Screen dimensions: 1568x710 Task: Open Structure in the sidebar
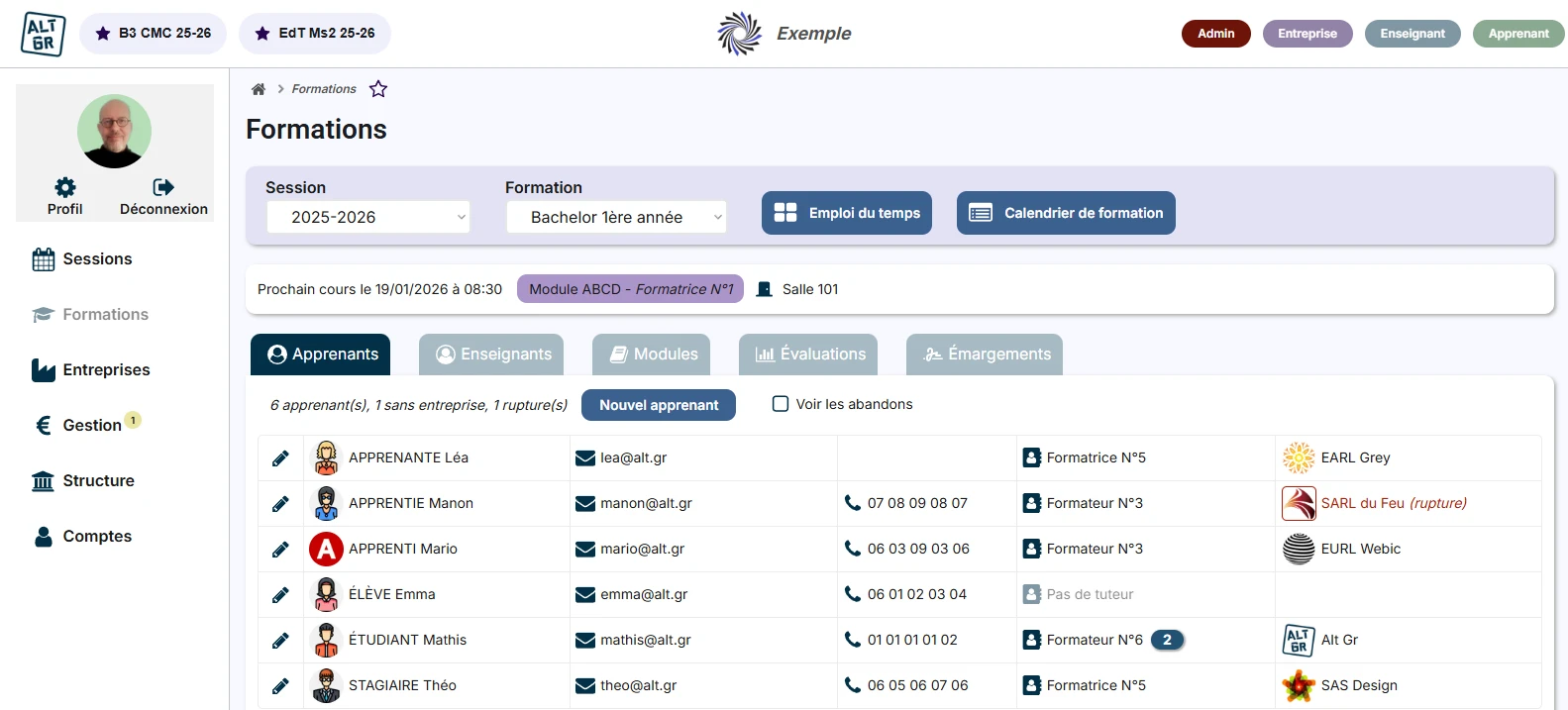click(83, 481)
